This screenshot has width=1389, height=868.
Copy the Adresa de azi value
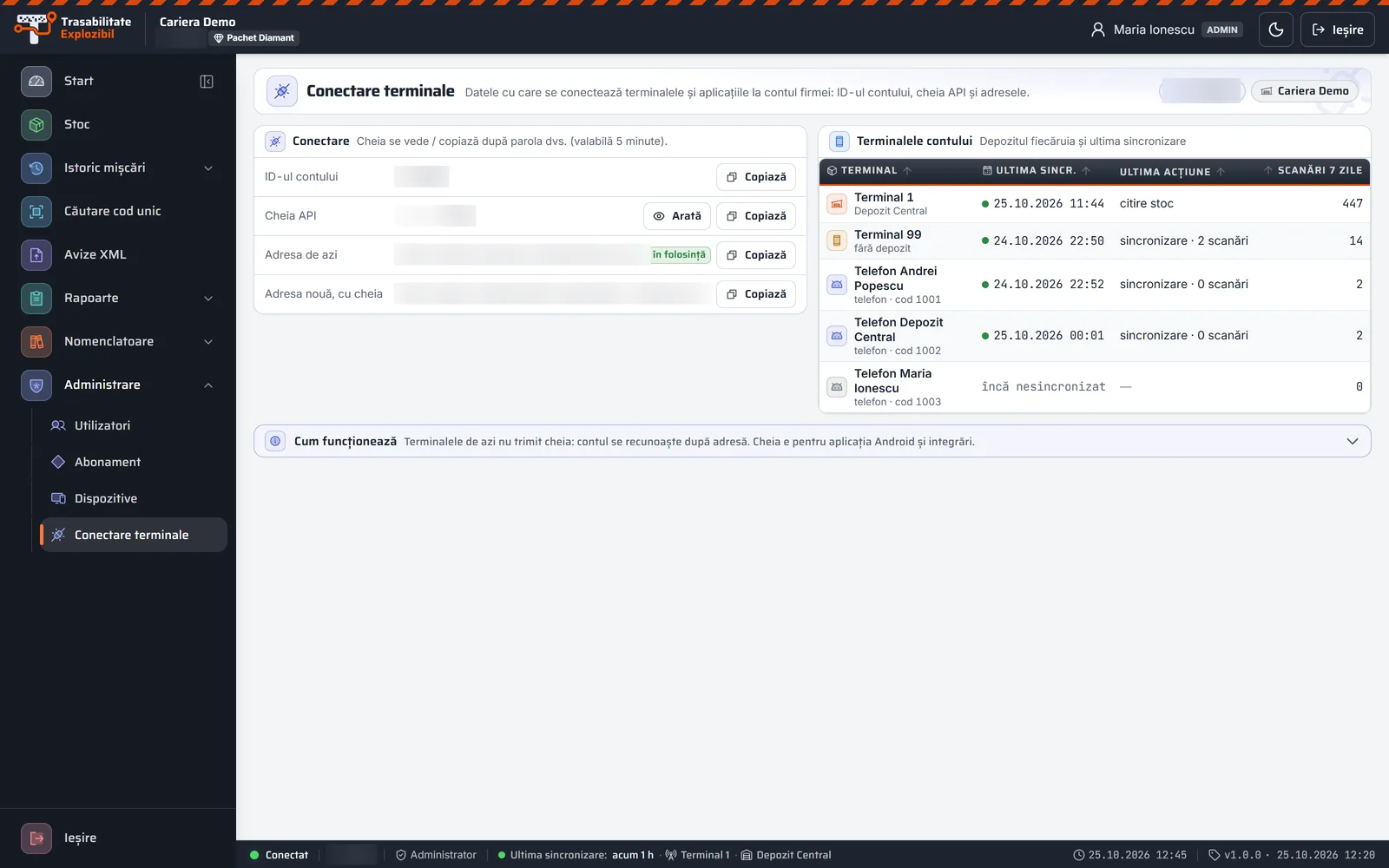pyautogui.click(x=756, y=254)
